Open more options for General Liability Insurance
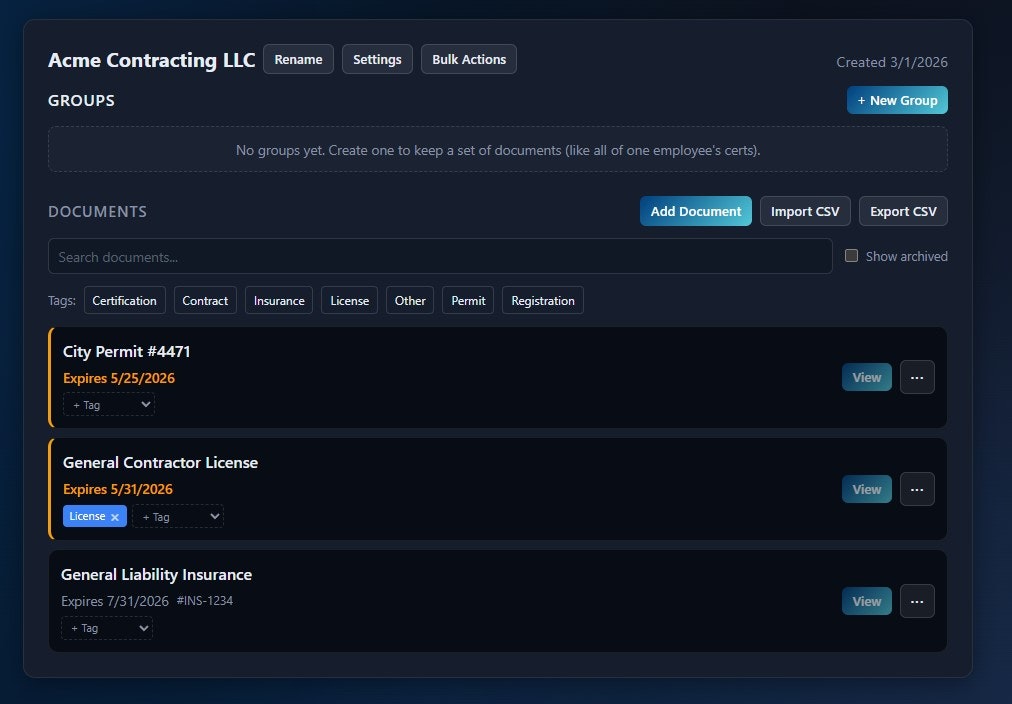Screen dimensions: 1012x704 (x=917, y=601)
